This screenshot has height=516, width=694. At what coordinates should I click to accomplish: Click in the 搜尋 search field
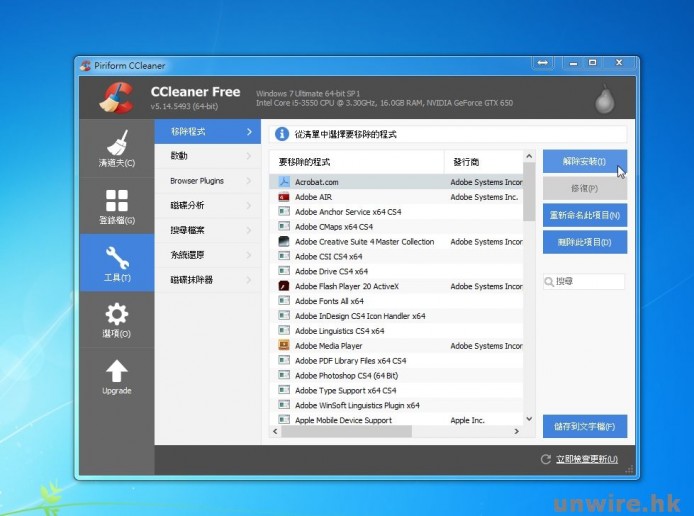coord(589,282)
